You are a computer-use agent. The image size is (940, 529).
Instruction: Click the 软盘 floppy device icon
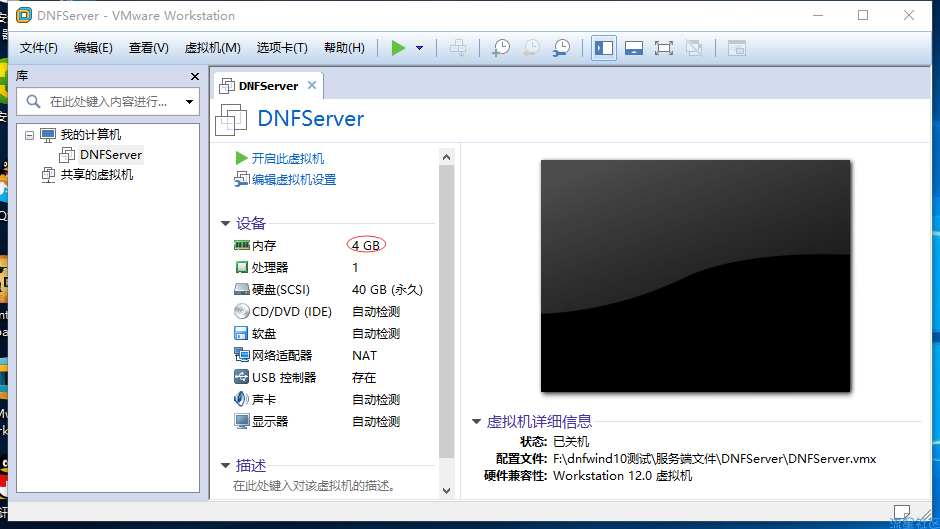click(241, 333)
